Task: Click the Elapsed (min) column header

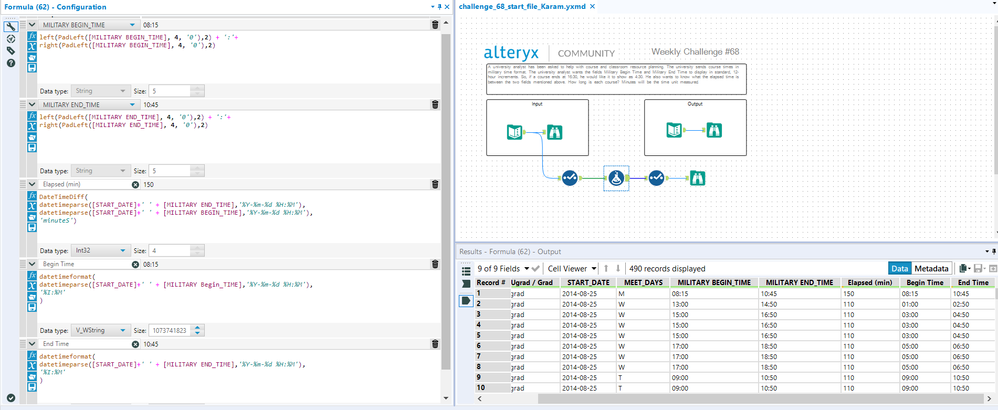Action: [x=870, y=282]
